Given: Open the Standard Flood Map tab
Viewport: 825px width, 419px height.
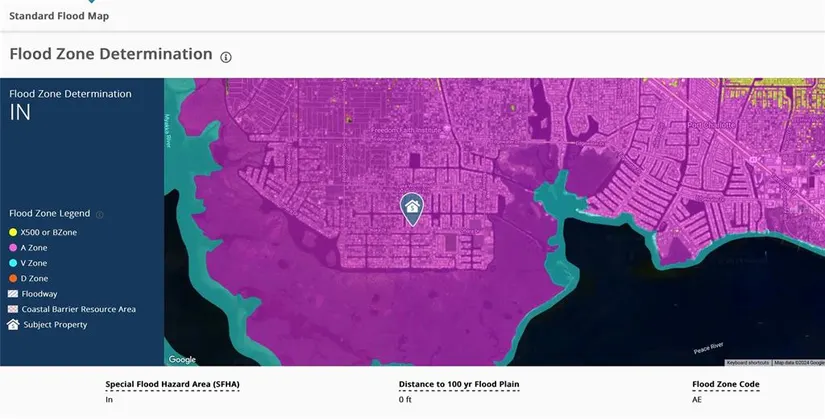Looking at the screenshot, I should tap(59, 16).
